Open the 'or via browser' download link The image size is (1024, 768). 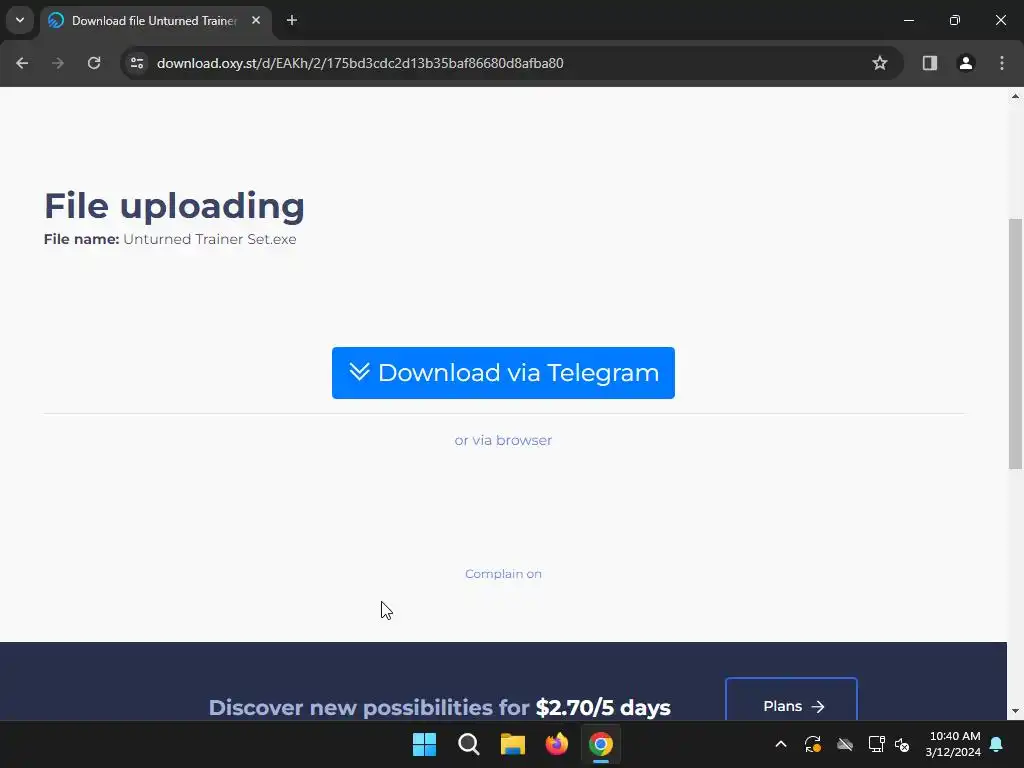[x=503, y=440]
